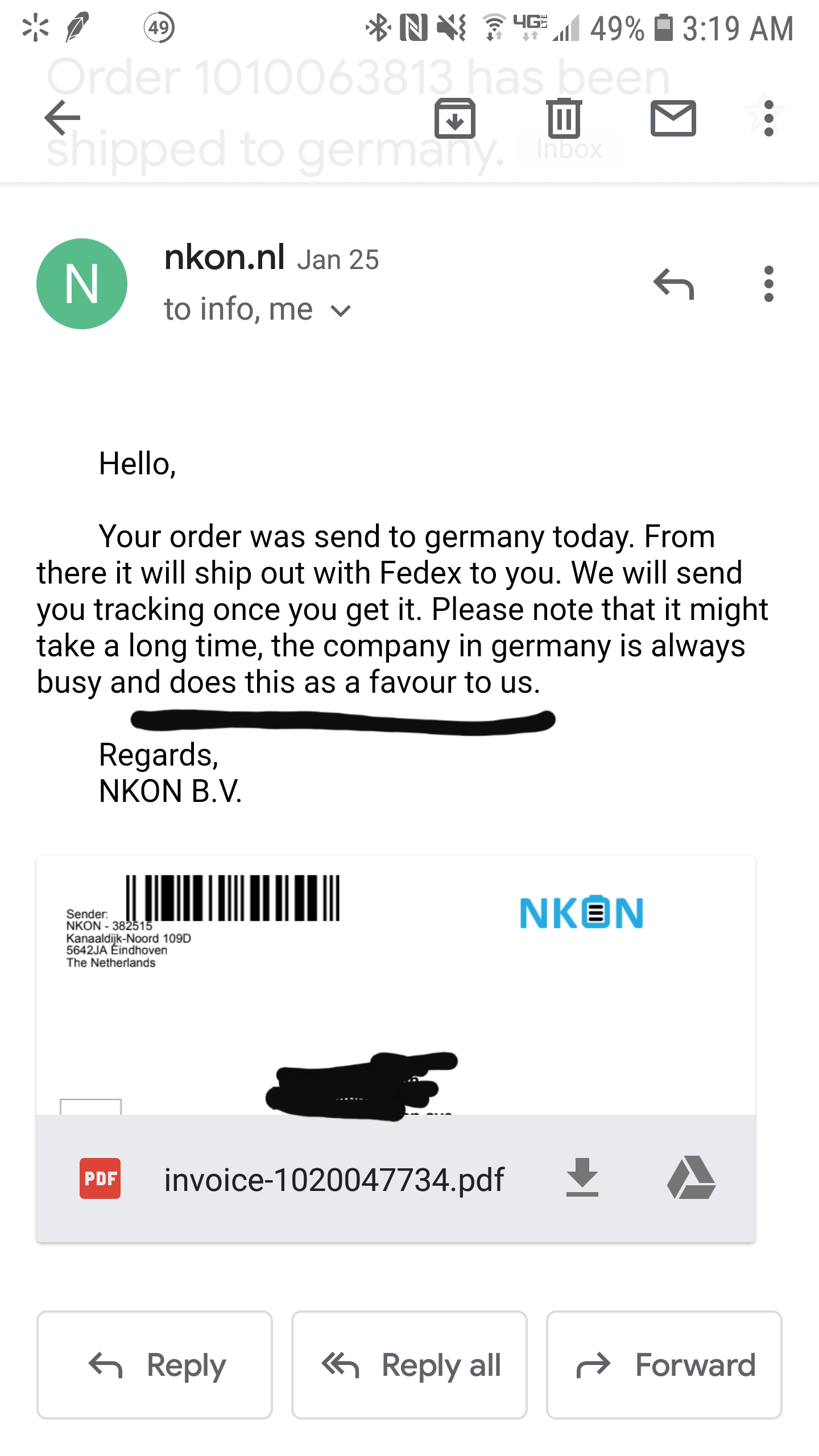This screenshot has width=819, height=1456.
Task: Open the invoice-1020047734.pdf preview thumbnail
Action: (x=395, y=985)
